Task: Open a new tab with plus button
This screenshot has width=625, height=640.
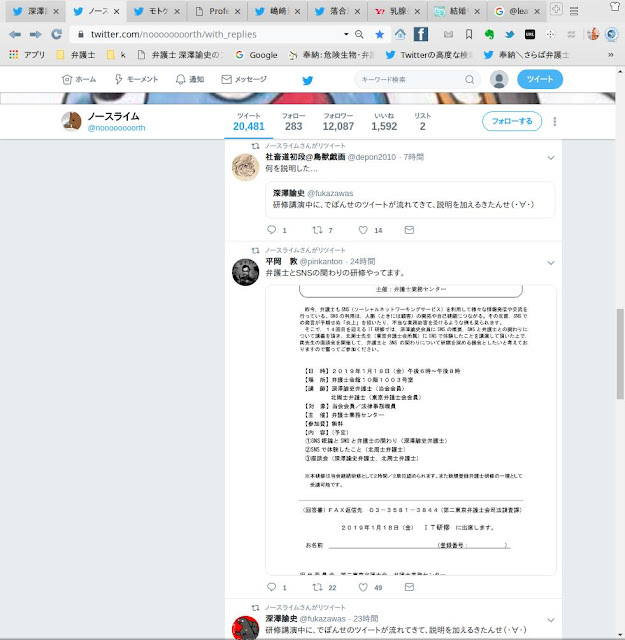Action: tap(556, 9)
